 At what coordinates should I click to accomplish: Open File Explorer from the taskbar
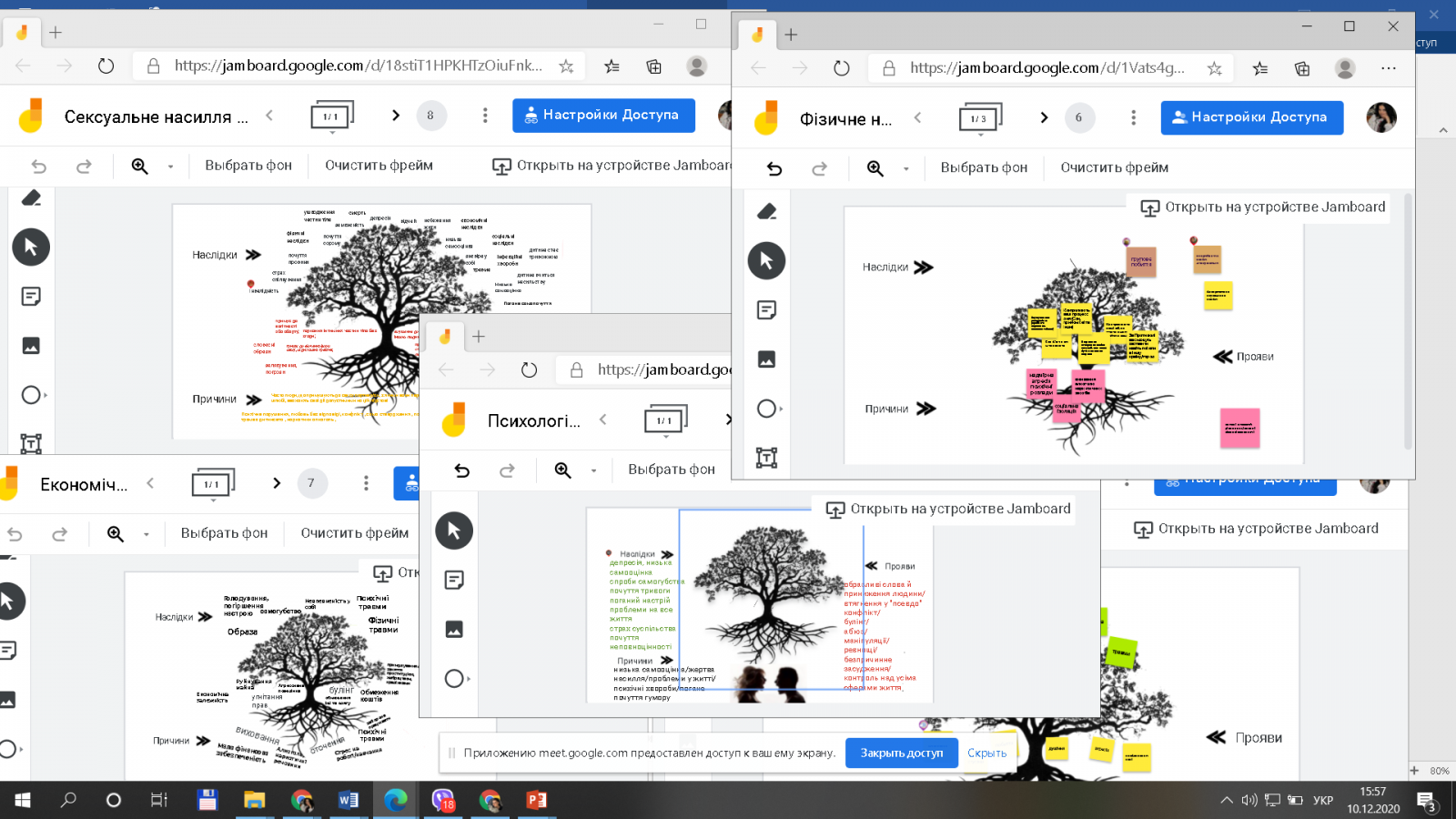[x=254, y=800]
